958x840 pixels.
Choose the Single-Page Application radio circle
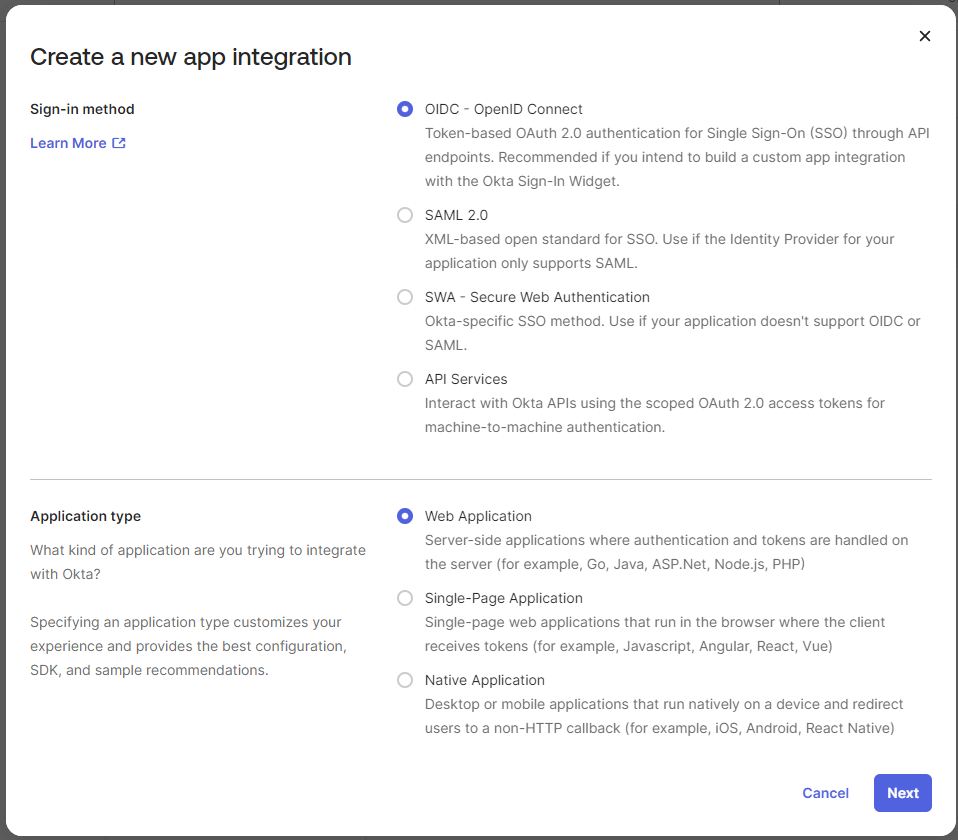click(x=404, y=598)
